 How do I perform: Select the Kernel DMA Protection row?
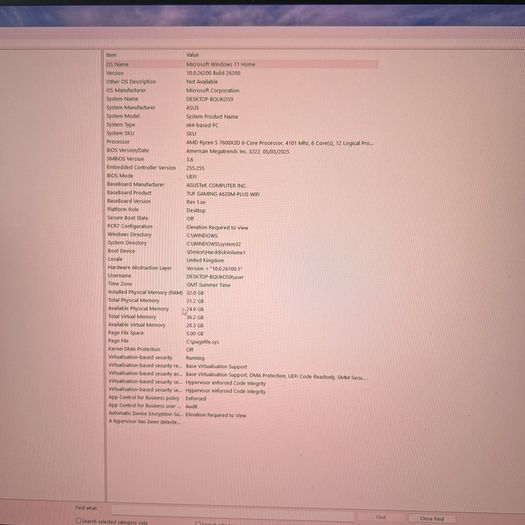tap(240, 349)
